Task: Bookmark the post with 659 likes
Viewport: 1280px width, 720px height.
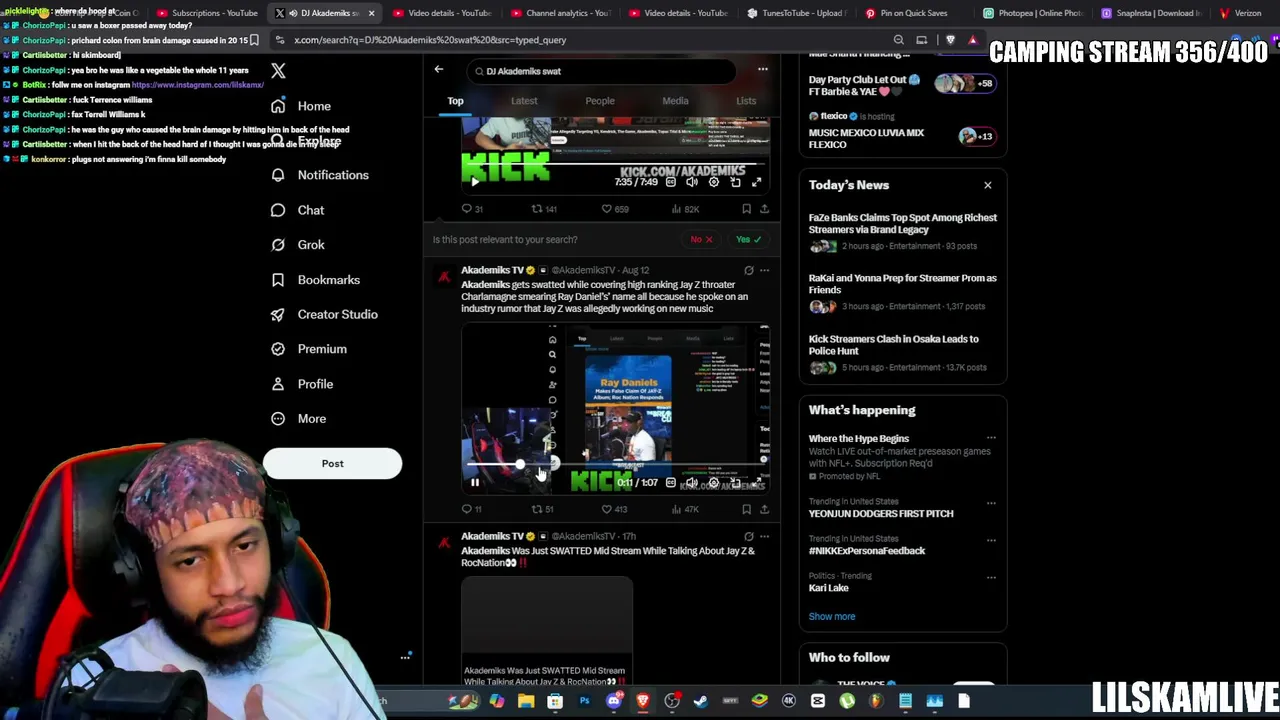Action: (746, 209)
